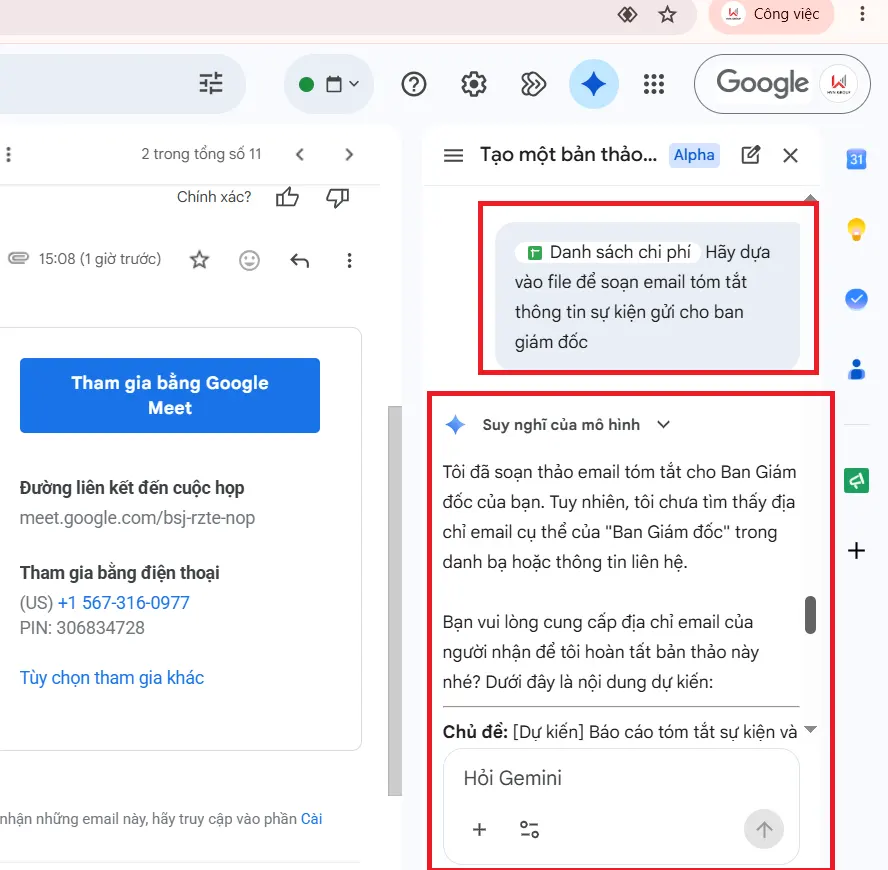Viewport: 888px width, 870px height.
Task: Bookmark this page with the star icon
Action: pyautogui.click(x=668, y=14)
